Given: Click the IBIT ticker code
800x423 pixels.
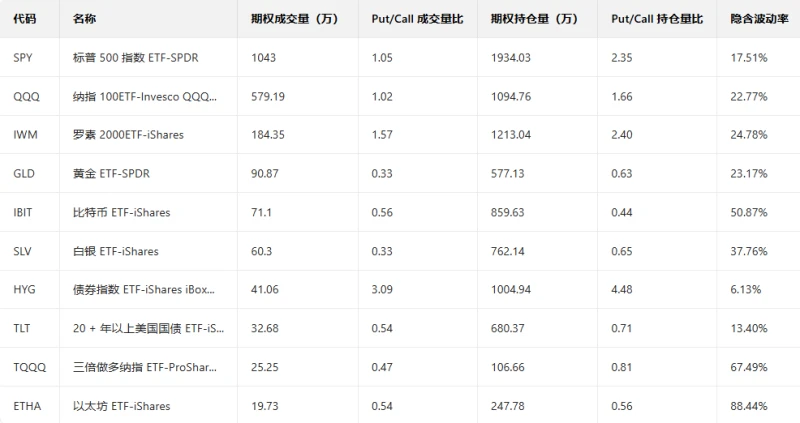Looking at the screenshot, I should point(24,212).
